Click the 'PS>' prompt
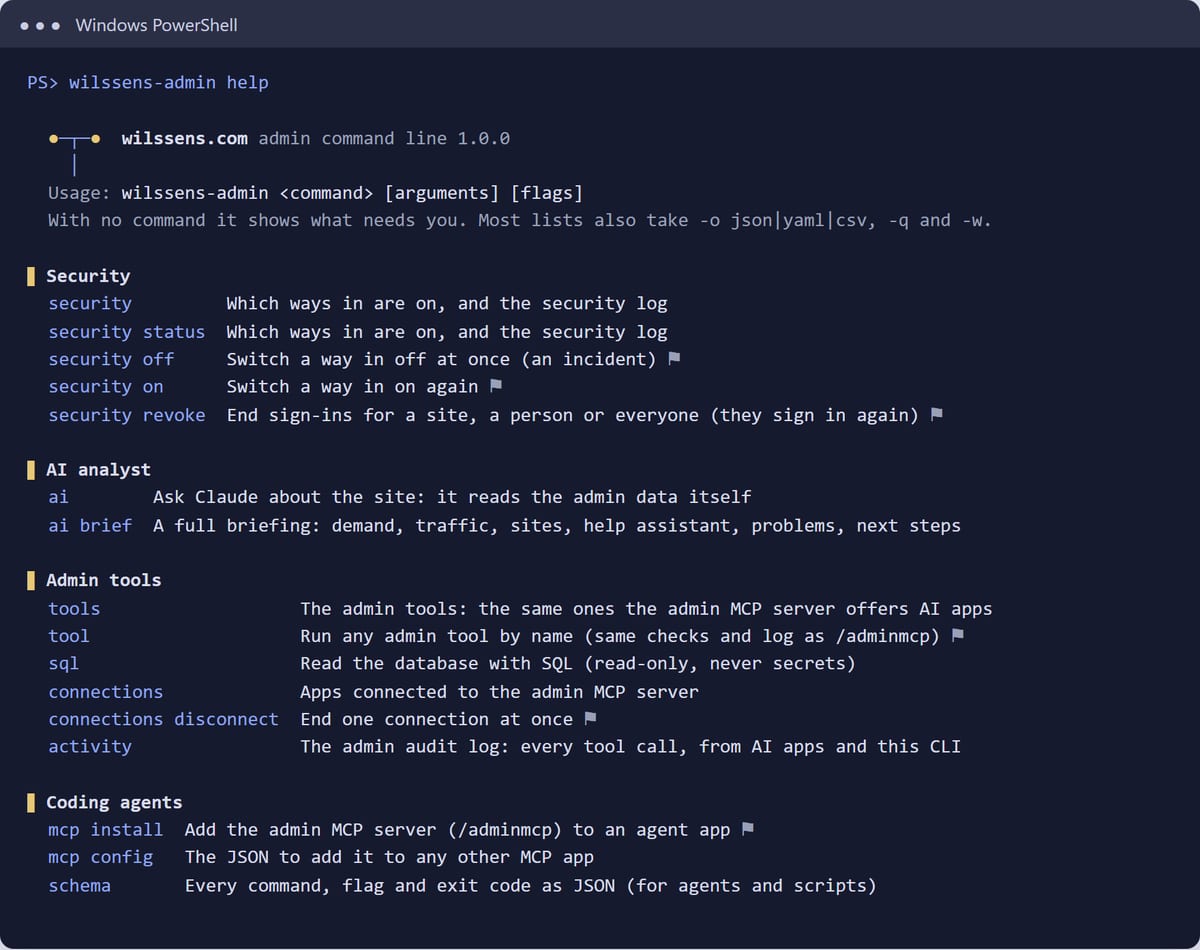The width and height of the screenshot is (1200, 950). pyautogui.click(x=43, y=82)
